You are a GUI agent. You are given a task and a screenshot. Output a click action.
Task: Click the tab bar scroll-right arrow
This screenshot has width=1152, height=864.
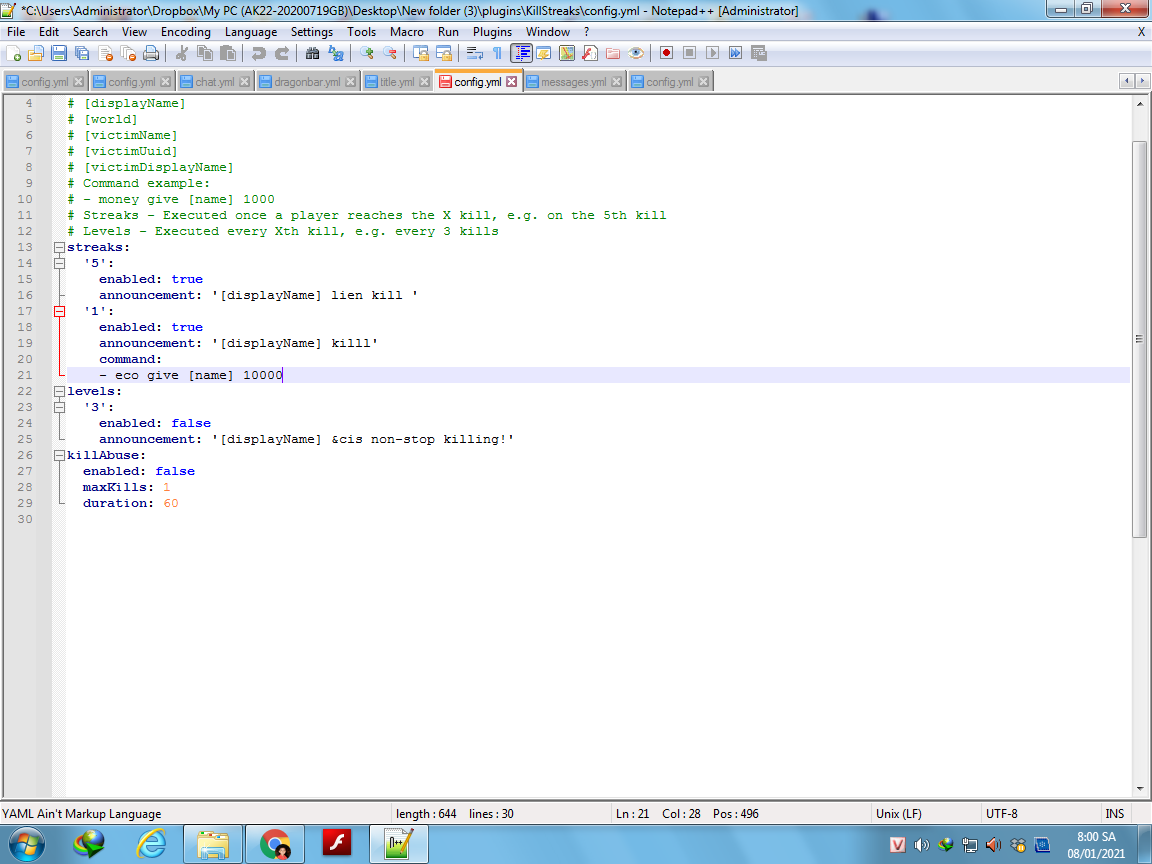point(1141,81)
